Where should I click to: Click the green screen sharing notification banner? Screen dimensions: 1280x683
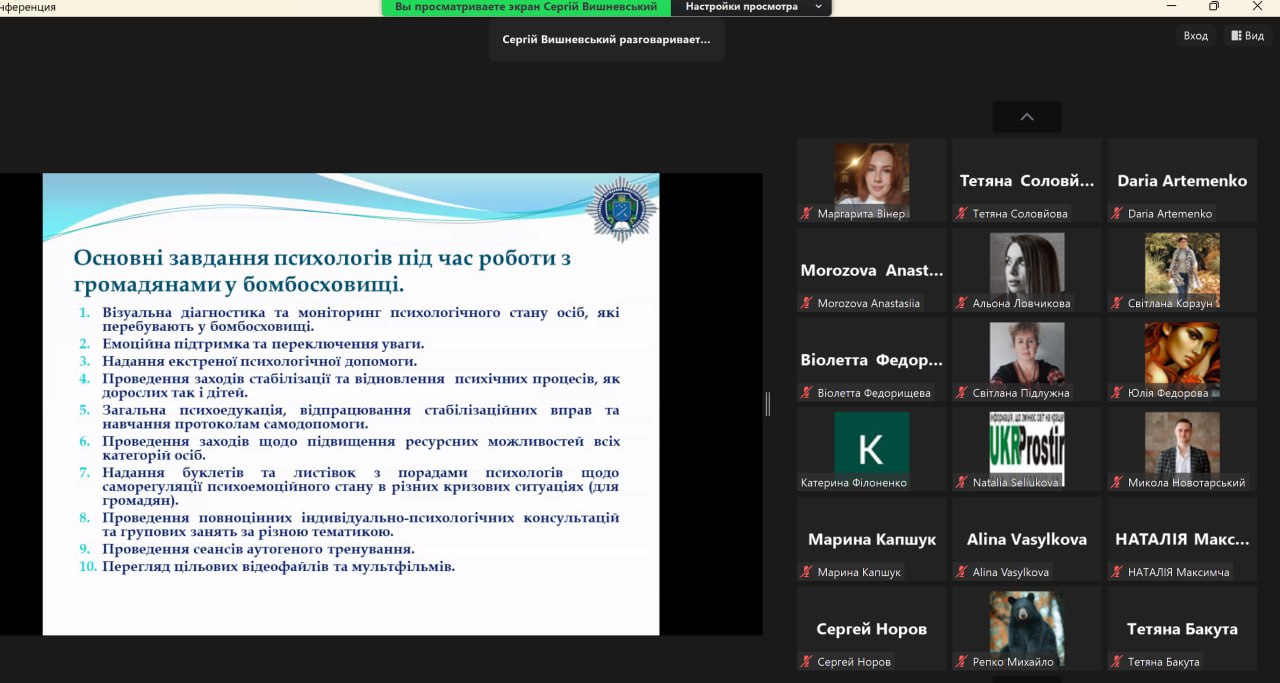coord(526,7)
